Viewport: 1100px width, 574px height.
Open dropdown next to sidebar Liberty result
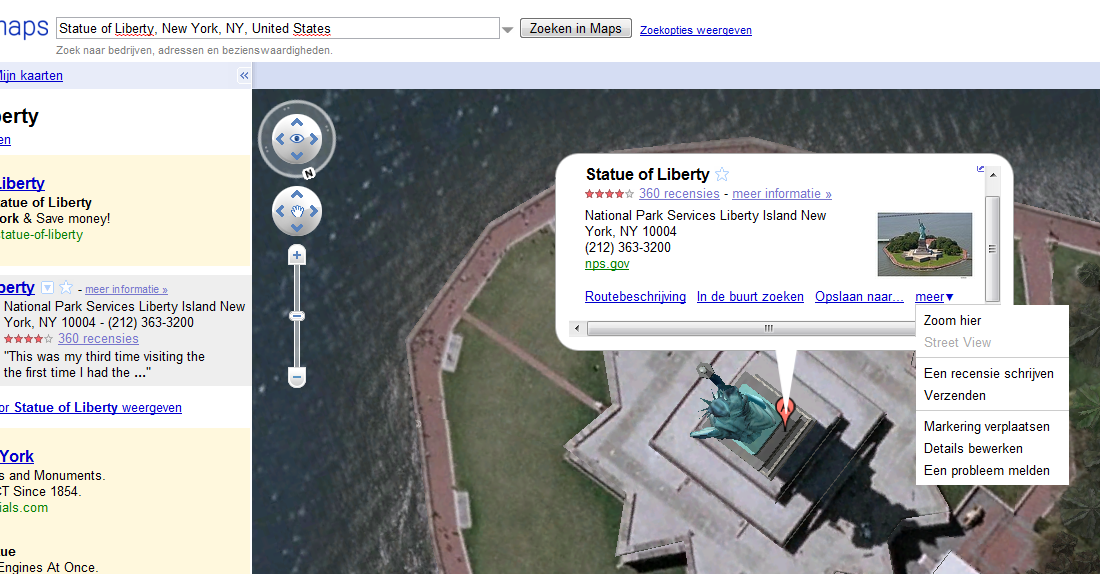(47, 288)
